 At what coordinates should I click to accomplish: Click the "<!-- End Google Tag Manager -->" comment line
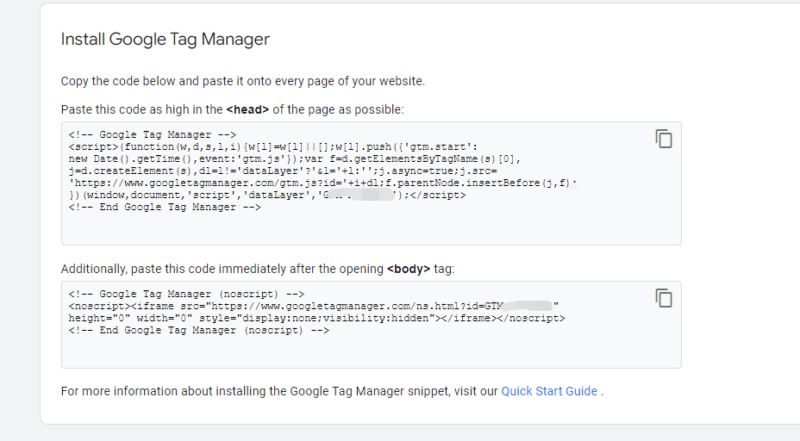tap(165, 207)
